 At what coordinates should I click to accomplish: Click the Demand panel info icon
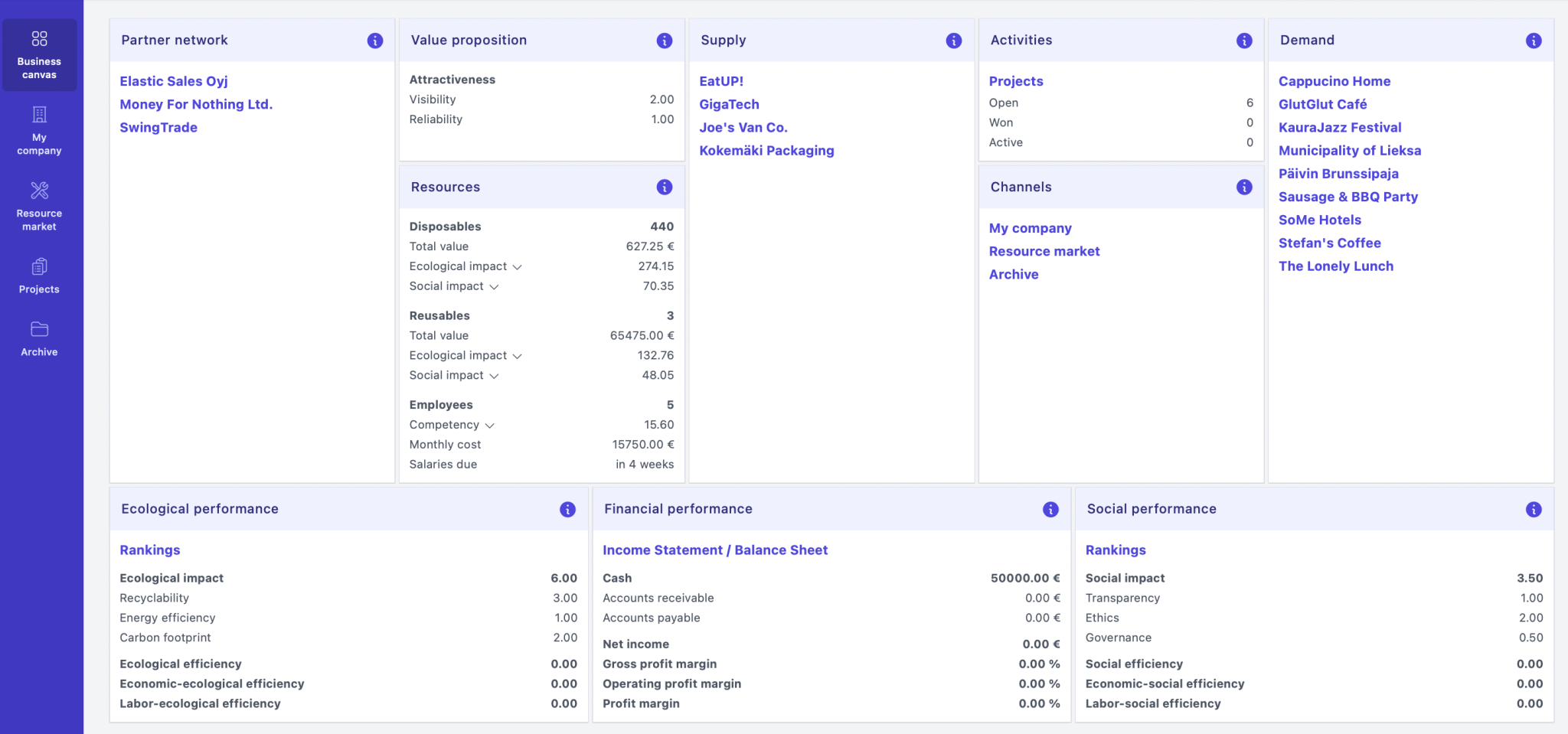click(x=1533, y=41)
